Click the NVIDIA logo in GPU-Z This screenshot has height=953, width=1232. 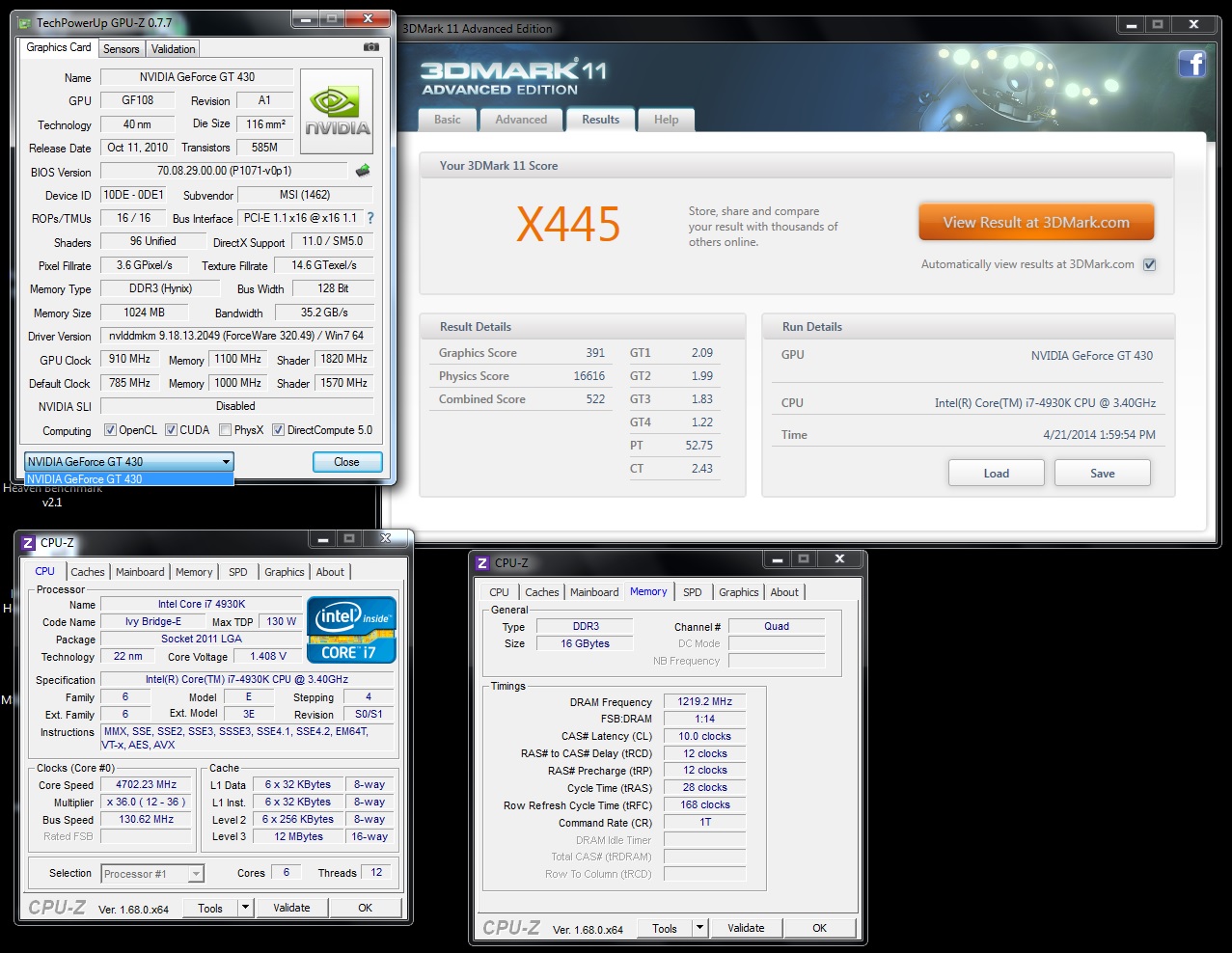click(x=337, y=111)
